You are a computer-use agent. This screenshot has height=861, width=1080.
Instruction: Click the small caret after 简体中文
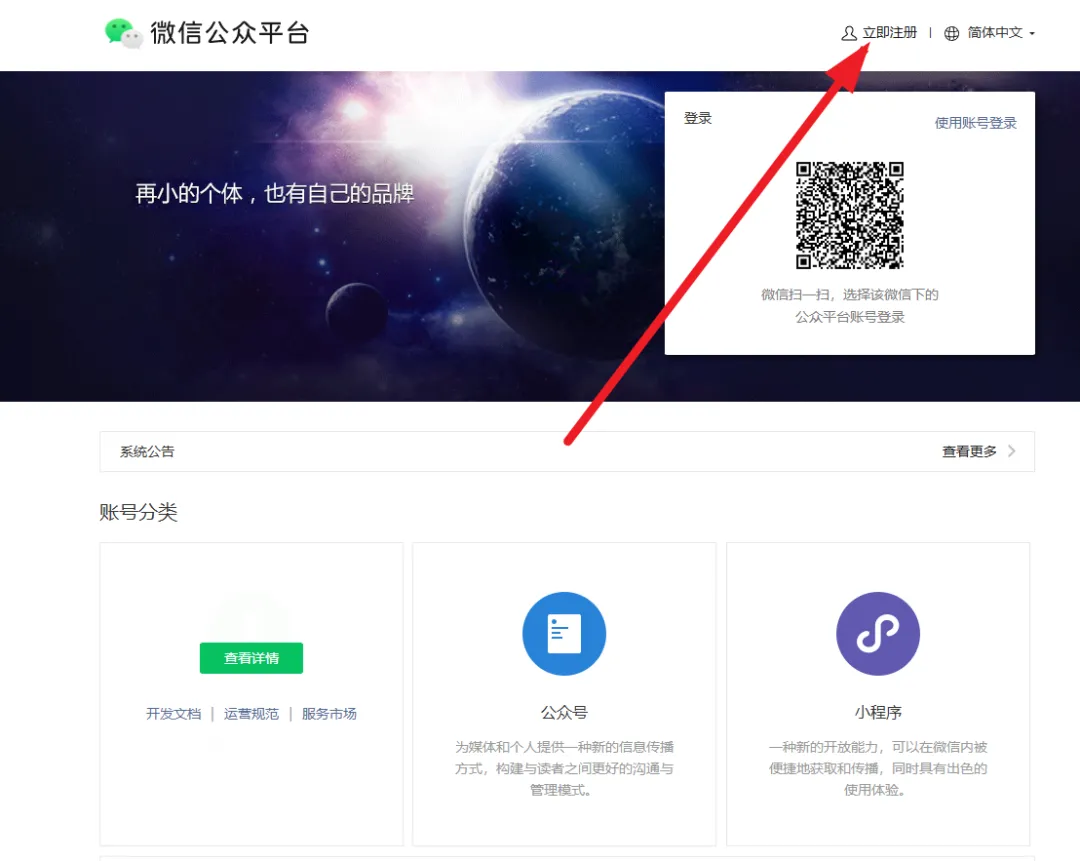1032,34
